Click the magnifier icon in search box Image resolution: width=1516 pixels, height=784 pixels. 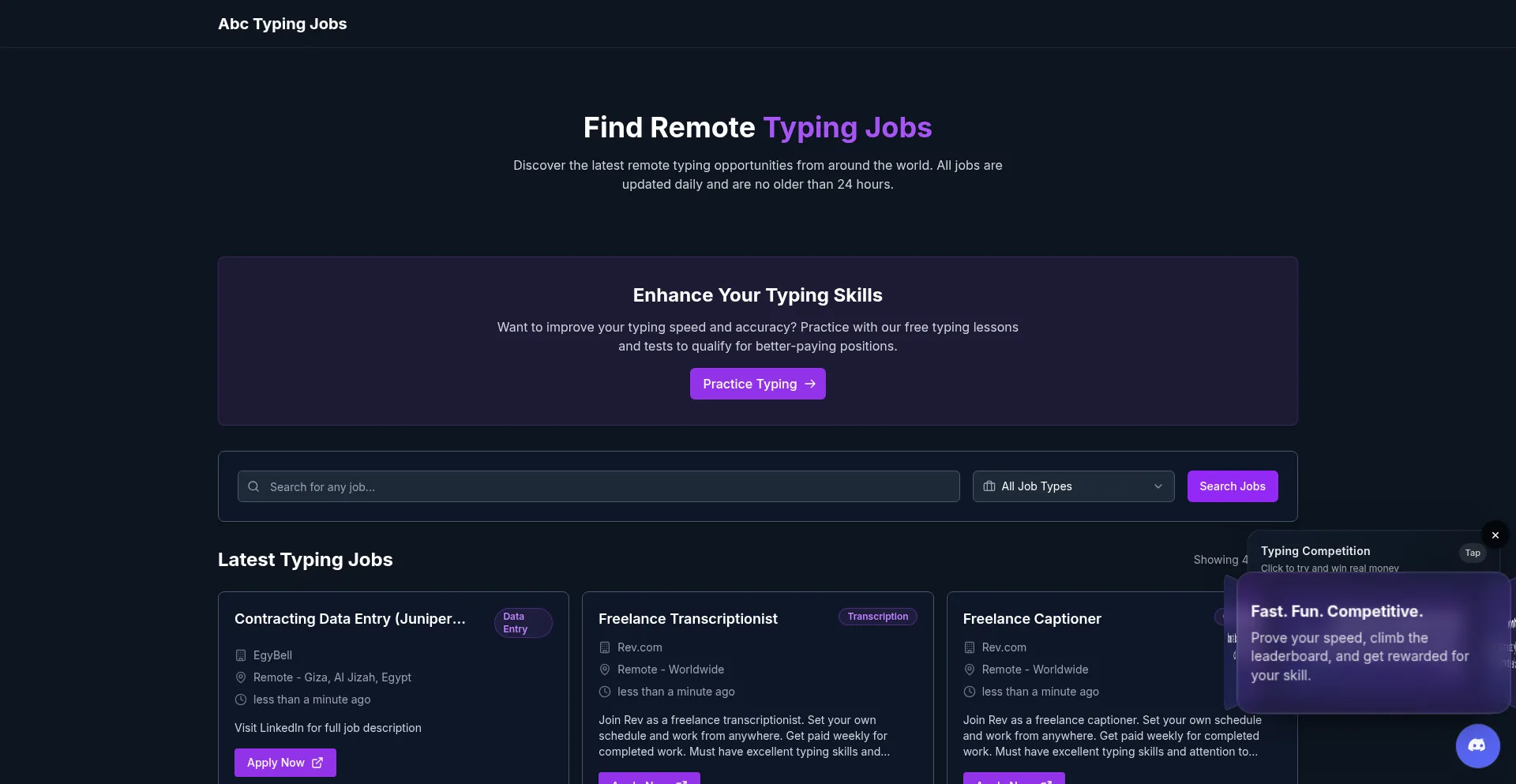coord(253,486)
